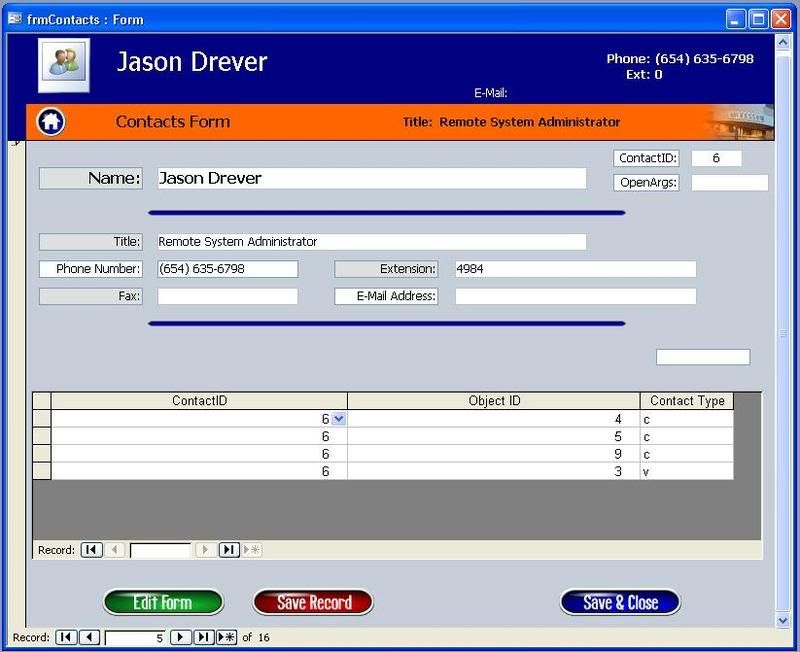Click Object ID cell showing 4
800x652 pixels.
tap(494, 419)
